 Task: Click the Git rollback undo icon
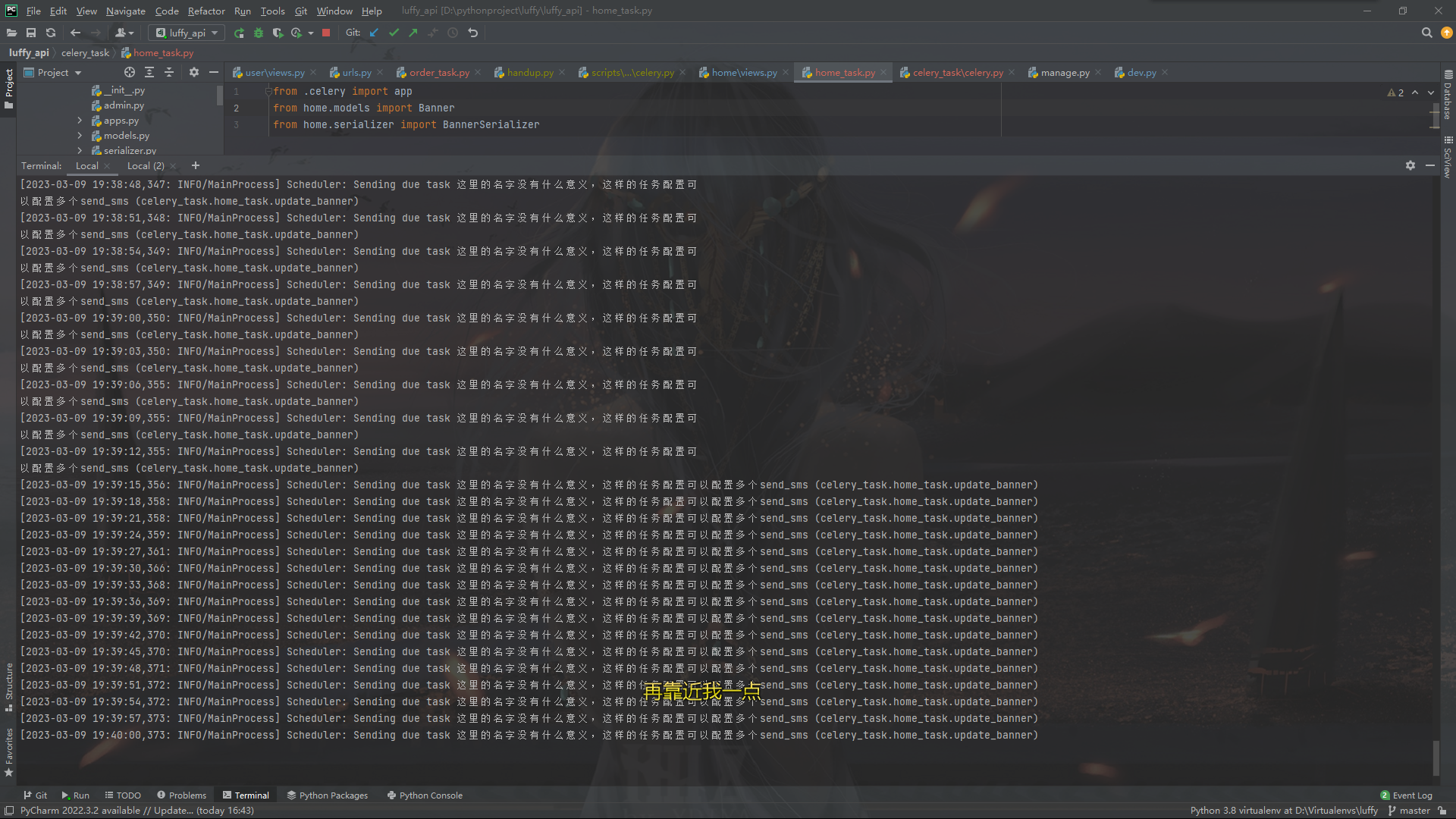click(473, 33)
